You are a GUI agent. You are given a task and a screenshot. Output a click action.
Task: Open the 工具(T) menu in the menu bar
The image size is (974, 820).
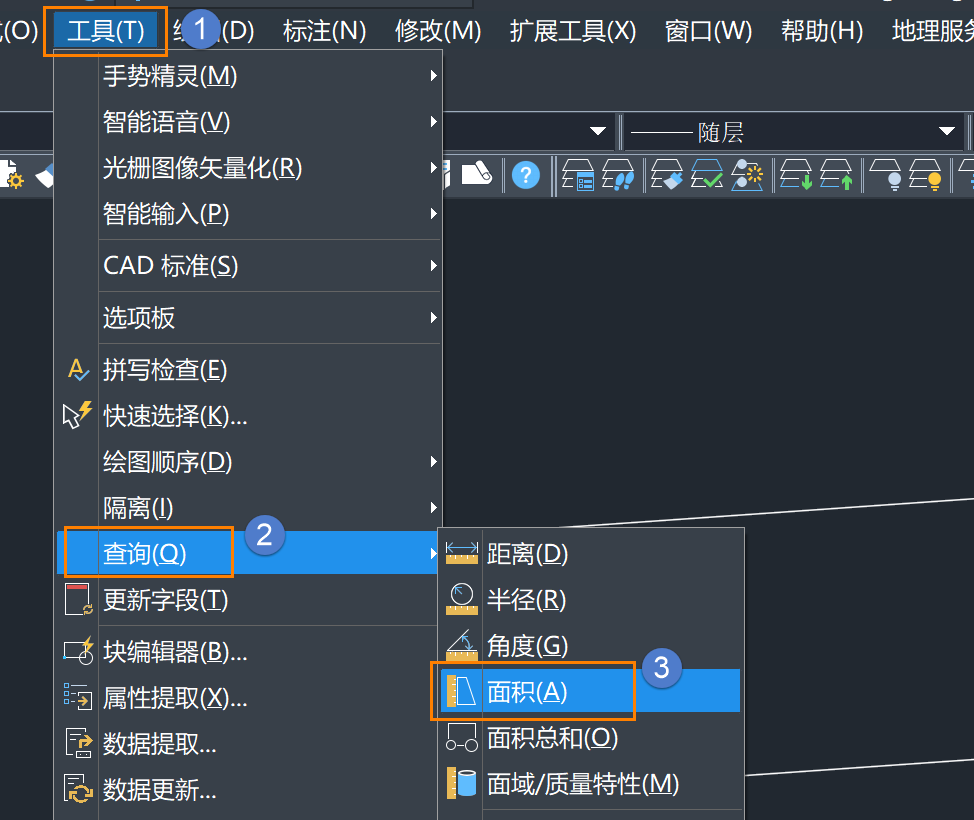pos(105,31)
